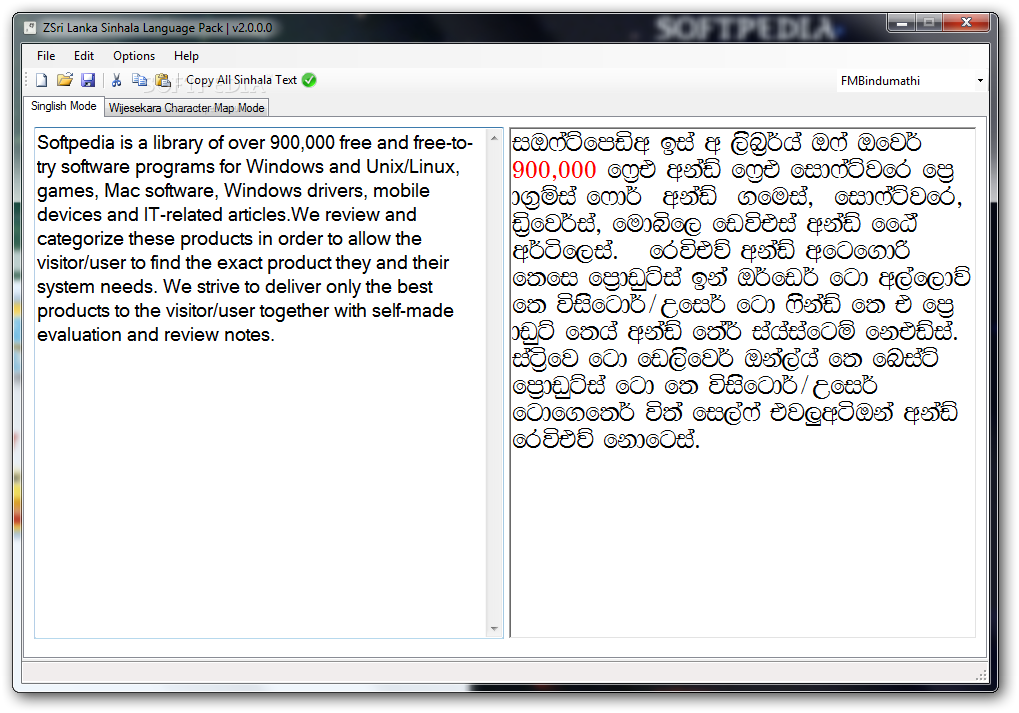Image resolution: width=1019 pixels, height=713 pixels.
Task: Cut the selected text with the scissors icon
Action: tap(117, 80)
